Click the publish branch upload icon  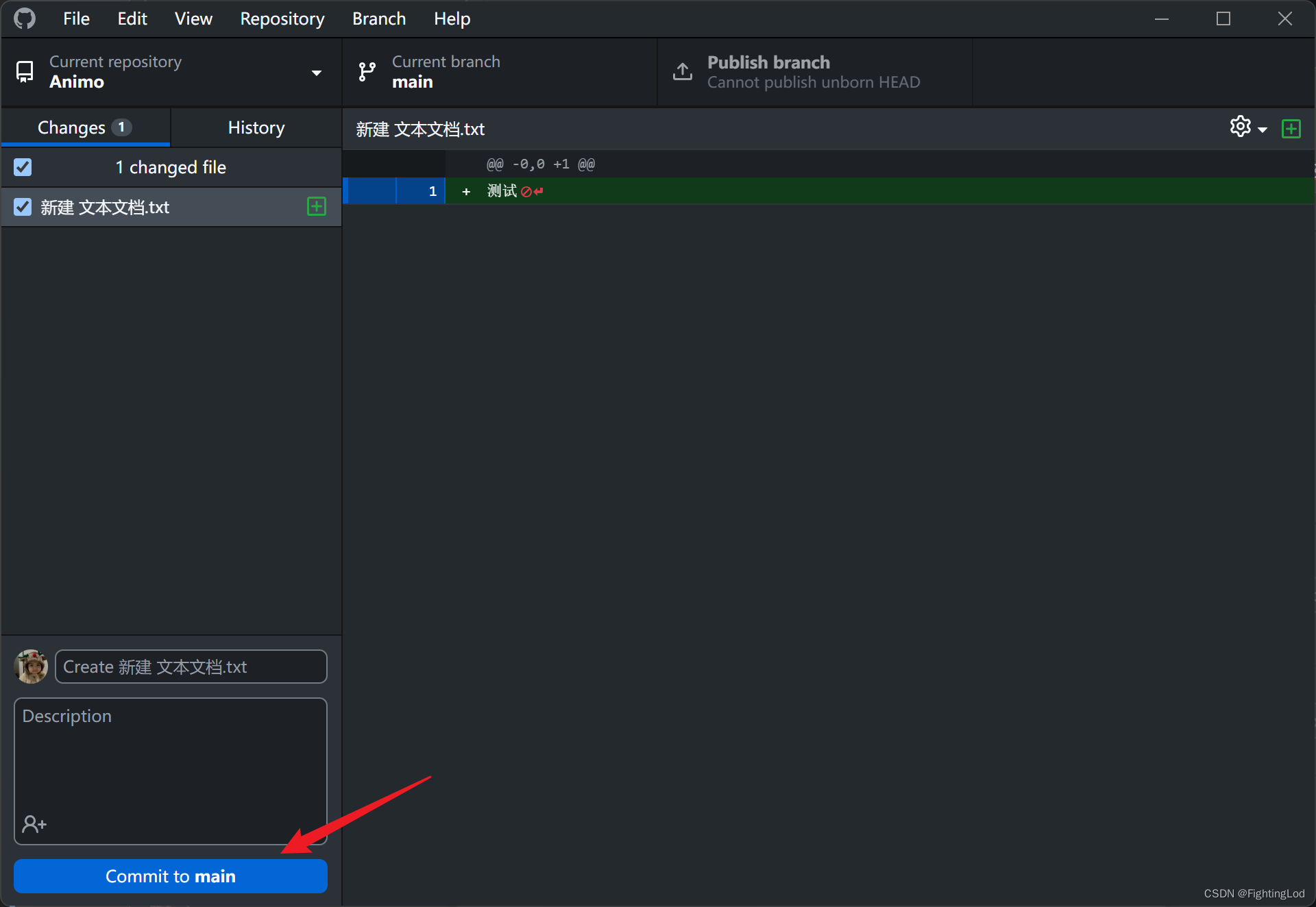pos(682,71)
